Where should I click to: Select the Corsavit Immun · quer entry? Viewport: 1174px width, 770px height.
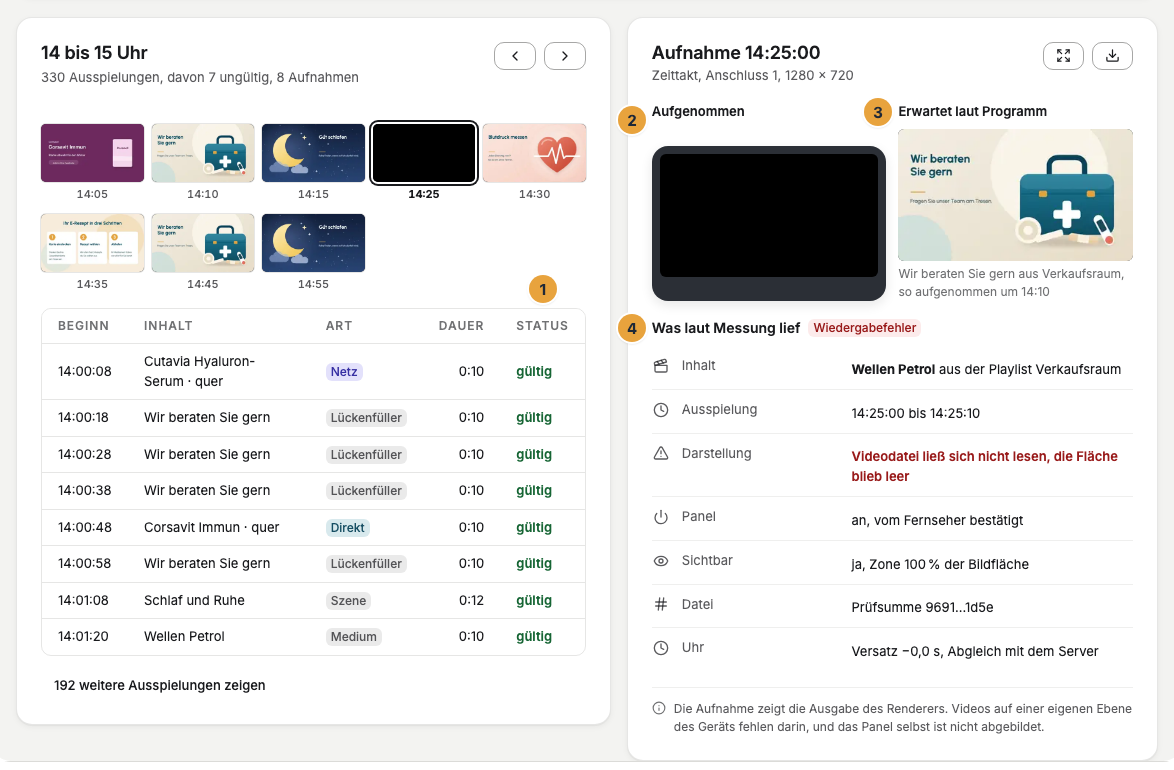pyautogui.click(x=211, y=527)
